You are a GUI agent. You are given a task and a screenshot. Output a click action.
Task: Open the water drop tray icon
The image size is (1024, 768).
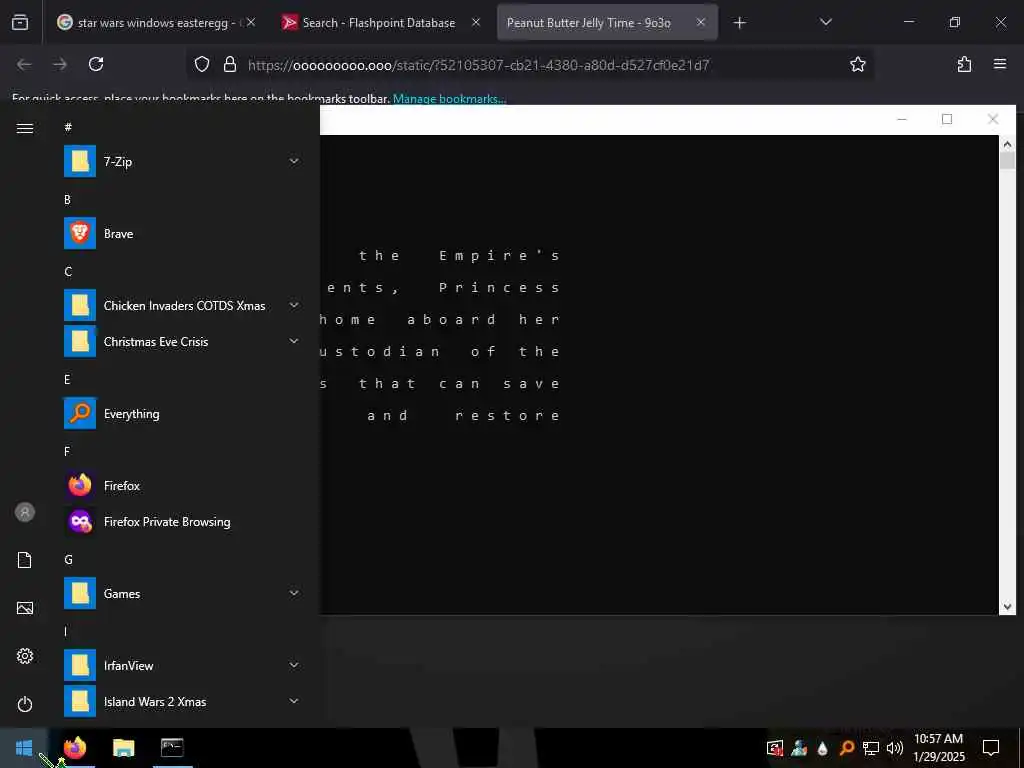(x=822, y=748)
